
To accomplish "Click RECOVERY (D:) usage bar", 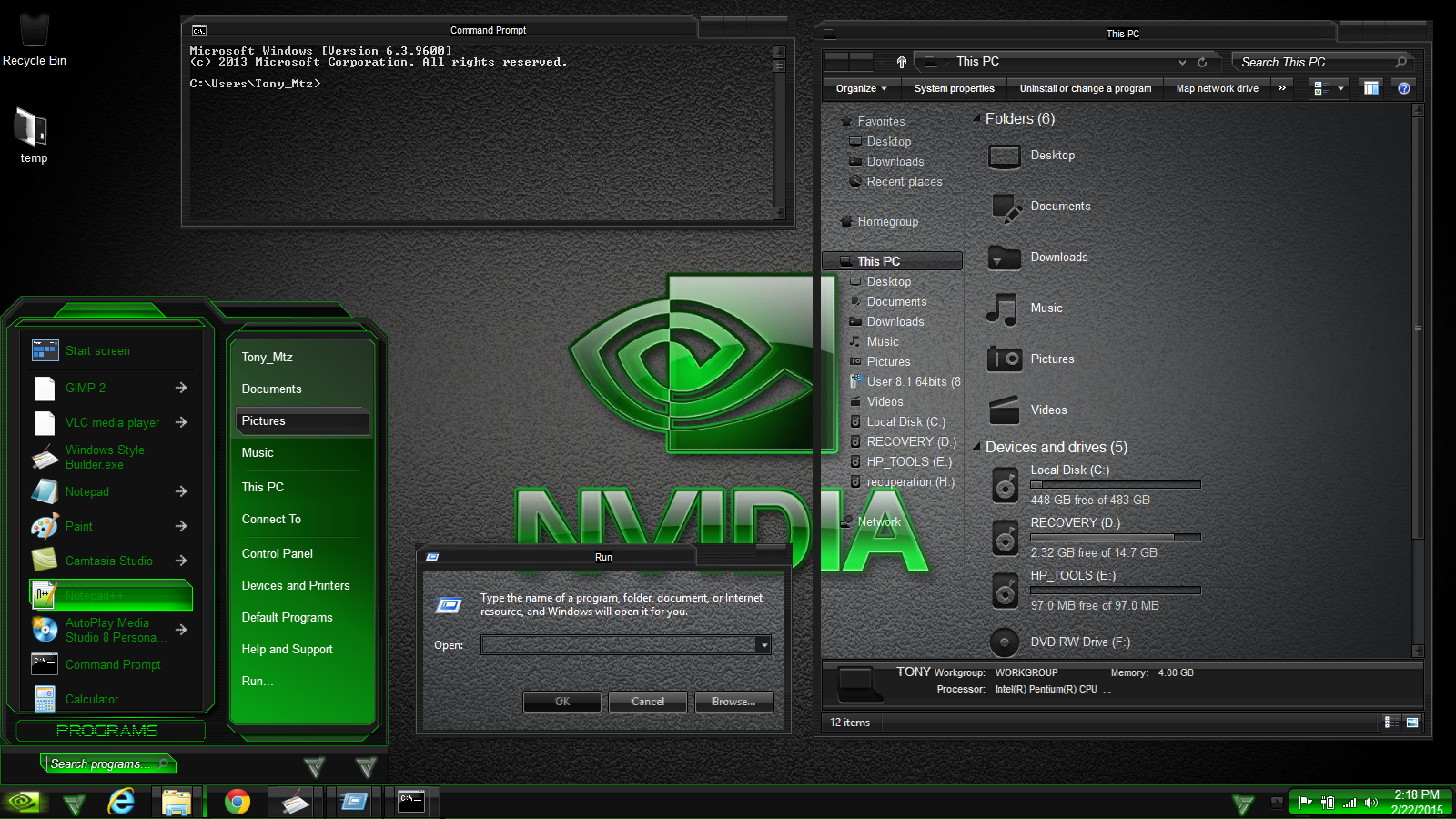I will tap(1116, 538).
